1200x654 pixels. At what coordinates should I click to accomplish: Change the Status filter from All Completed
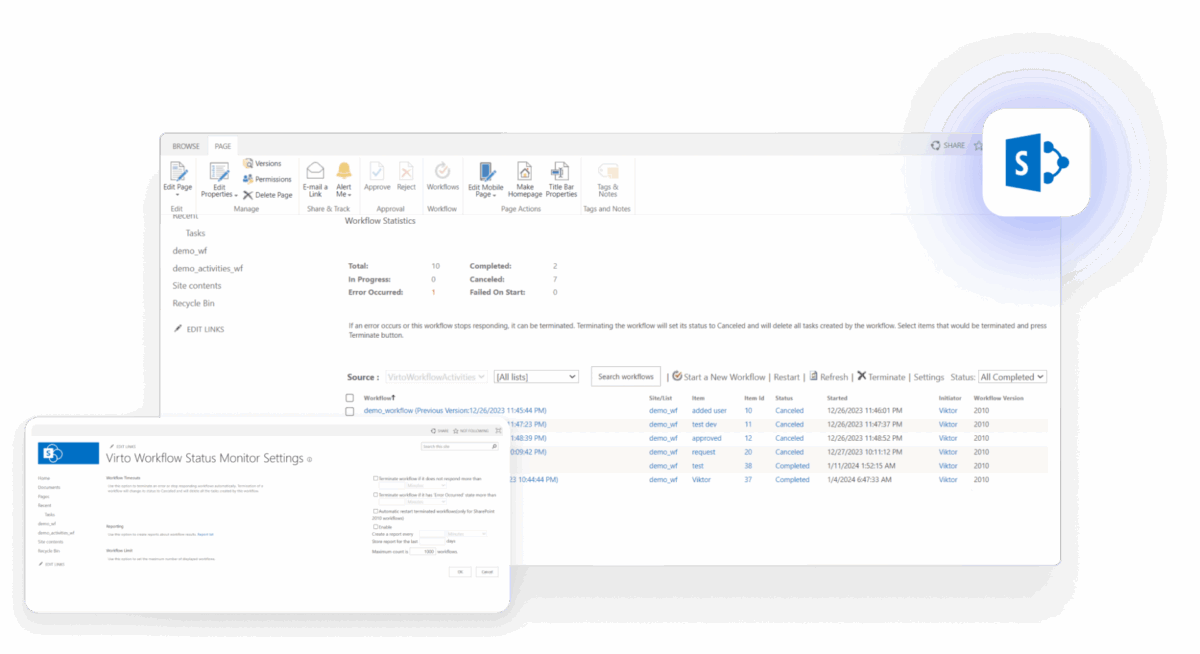1012,376
